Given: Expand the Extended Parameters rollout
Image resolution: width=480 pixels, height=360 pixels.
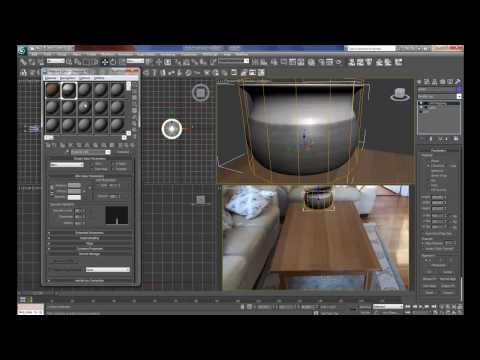Looking at the screenshot, I should [x=89, y=233].
